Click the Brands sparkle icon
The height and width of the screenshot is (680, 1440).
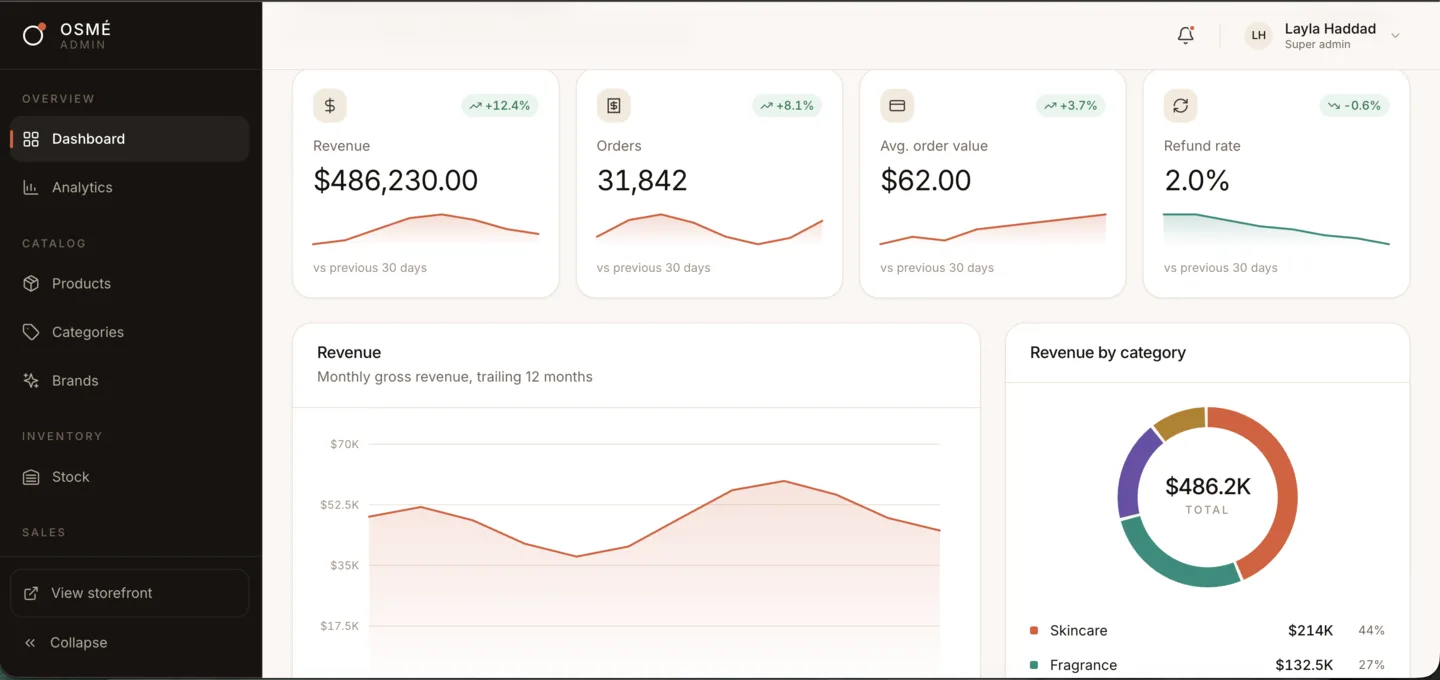(x=31, y=380)
